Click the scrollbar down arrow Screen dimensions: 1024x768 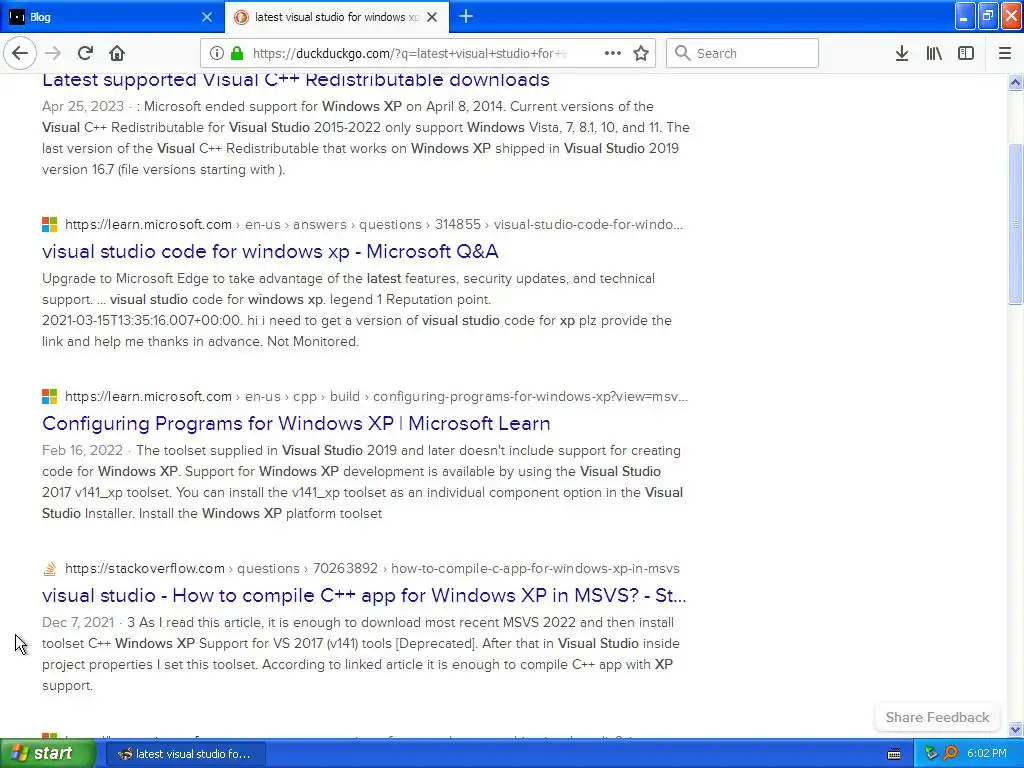[1015, 729]
